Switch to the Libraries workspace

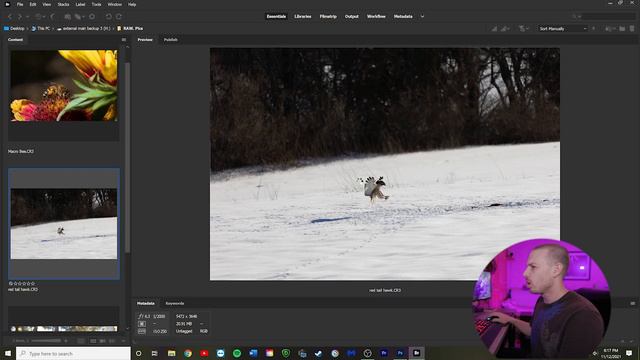[303, 17]
